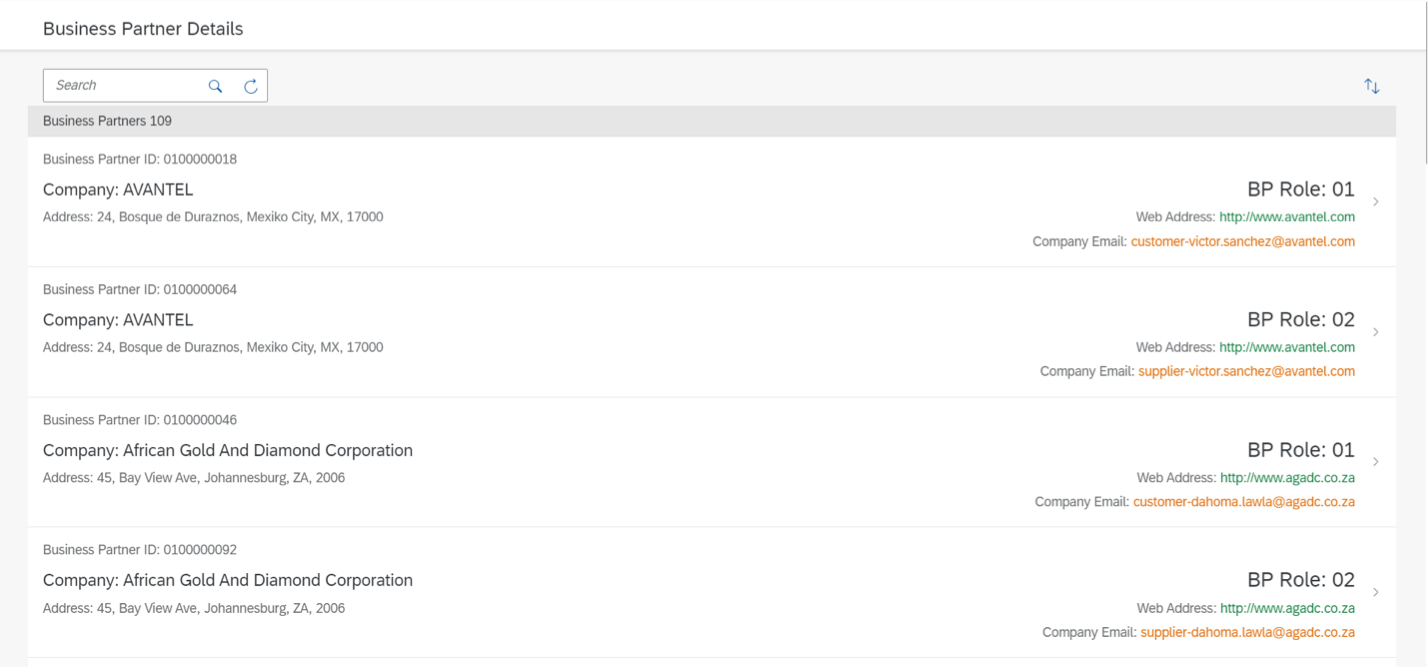Expand partner 0100000046 navigation arrow
1428x667 pixels.
[1376, 462]
